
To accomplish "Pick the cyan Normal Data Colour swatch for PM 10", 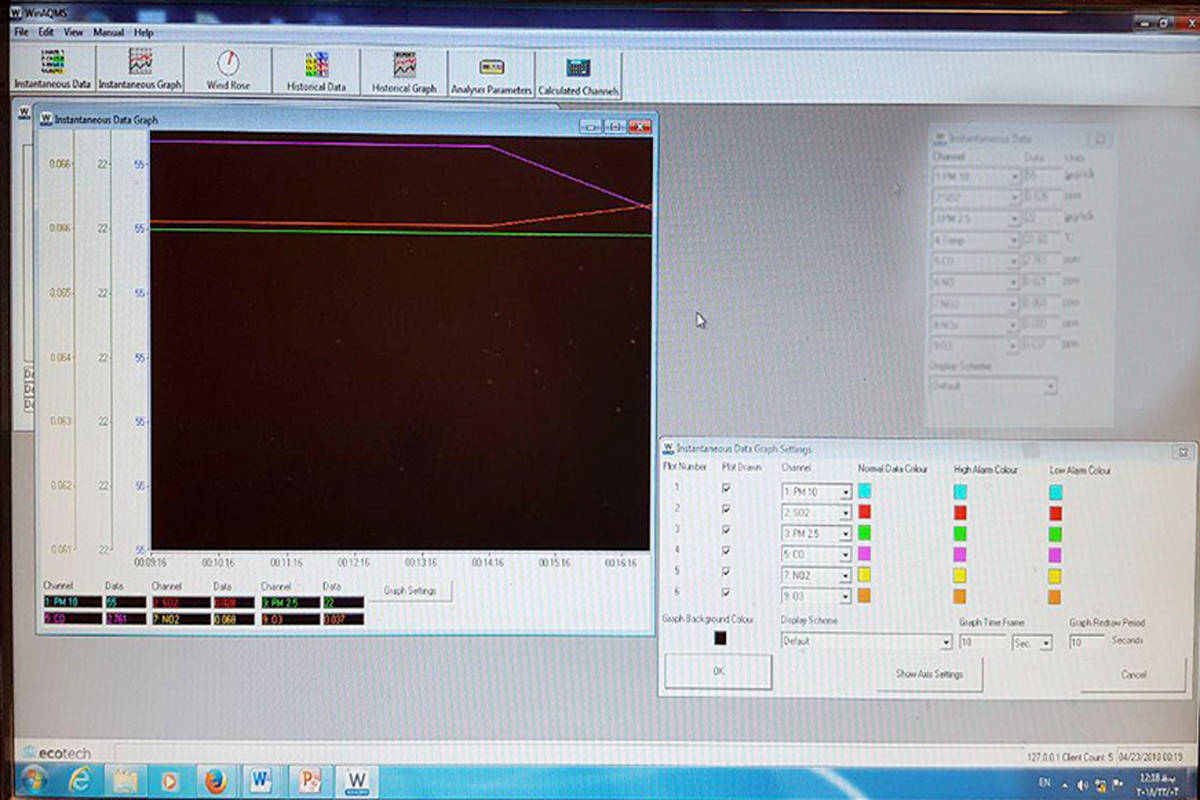I will point(865,491).
